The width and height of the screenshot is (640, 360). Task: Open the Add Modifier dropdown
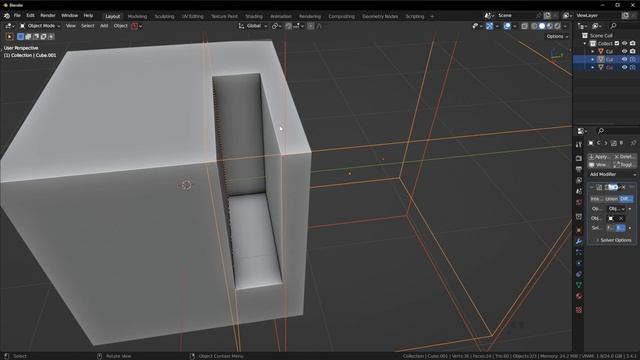(x=612, y=174)
